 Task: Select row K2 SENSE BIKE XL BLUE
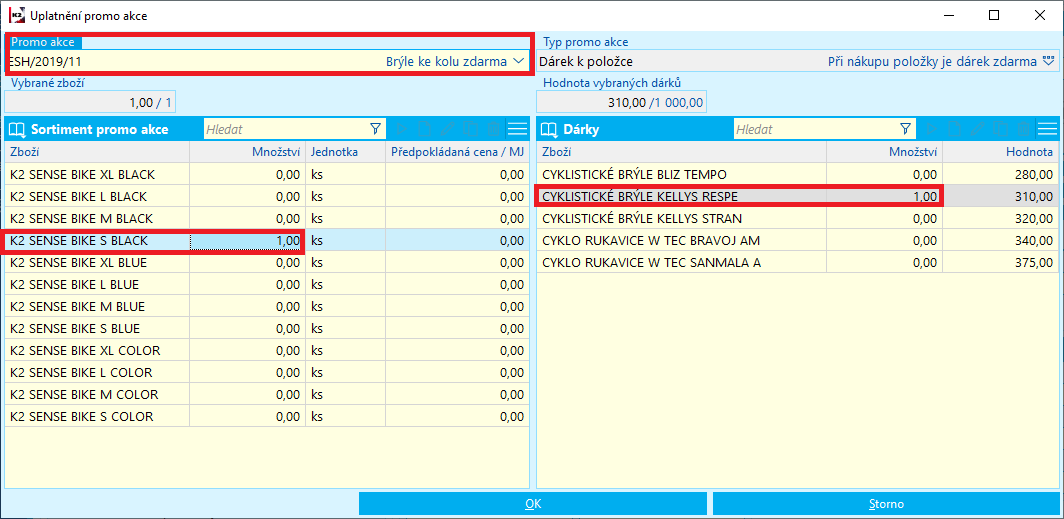[x=267, y=262]
